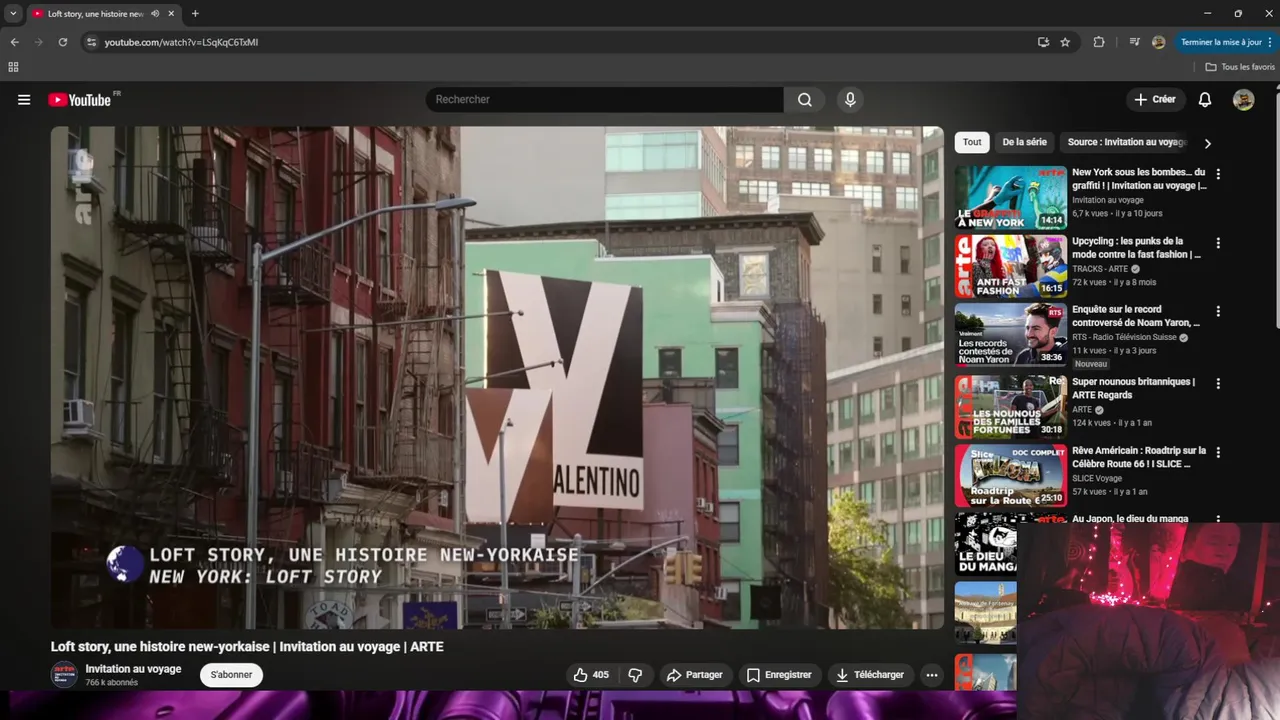This screenshot has height=720, width=1280.
Task: Go forward in the browser
Action: pos(38,42)
